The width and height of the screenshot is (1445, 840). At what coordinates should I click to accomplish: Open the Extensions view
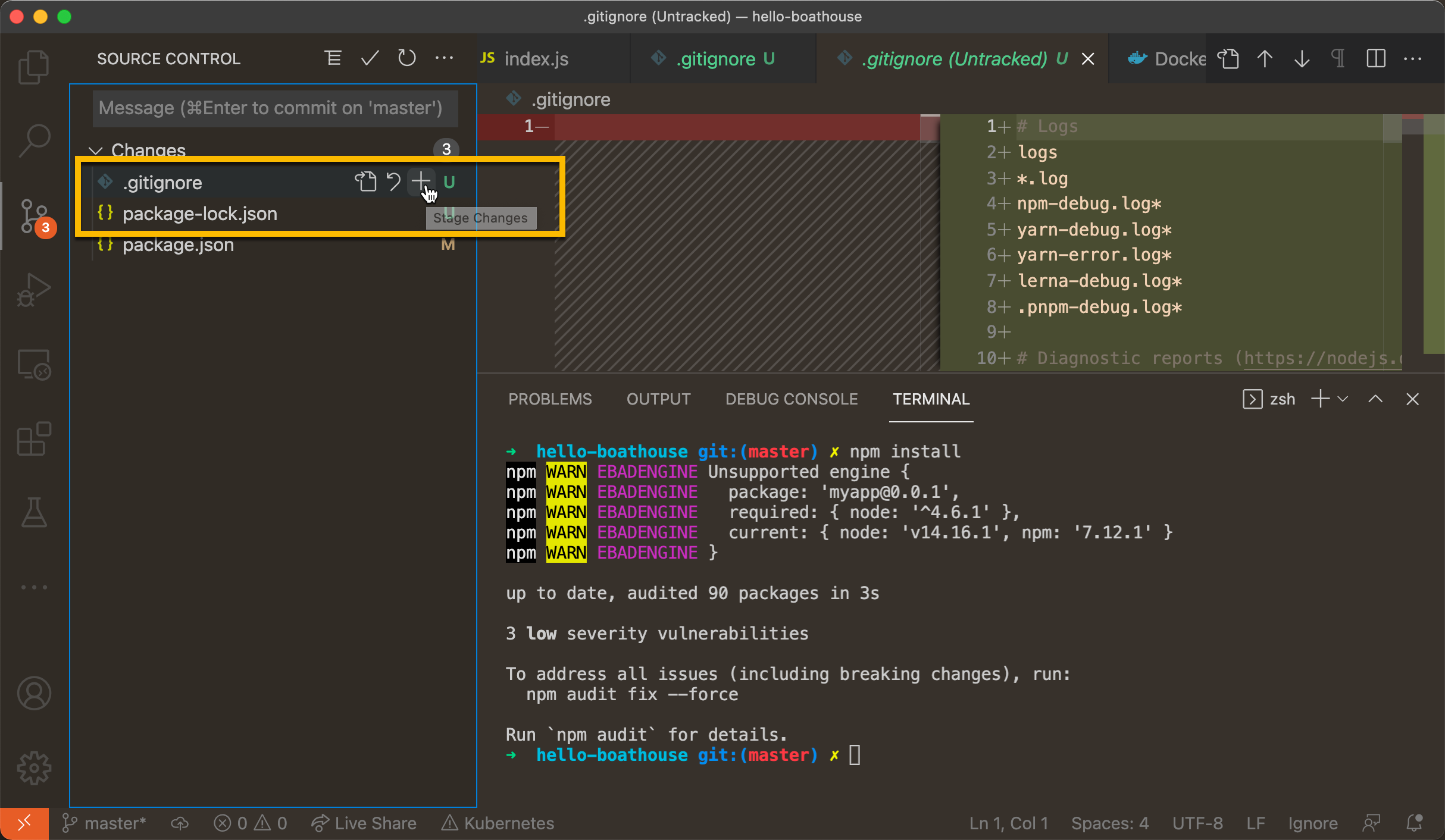tap(34, 439)
